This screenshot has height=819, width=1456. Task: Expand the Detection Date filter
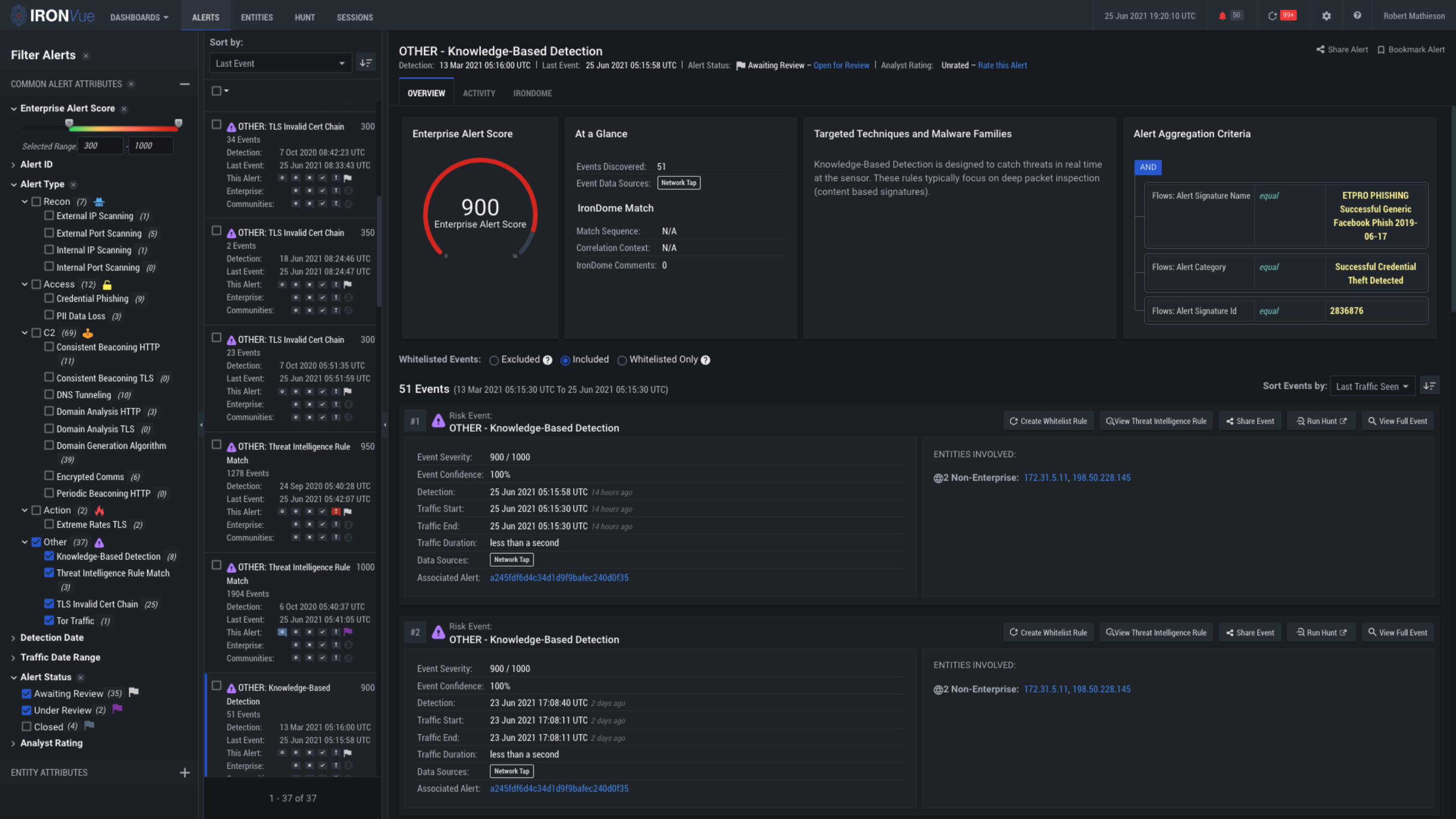click(52, 638)
